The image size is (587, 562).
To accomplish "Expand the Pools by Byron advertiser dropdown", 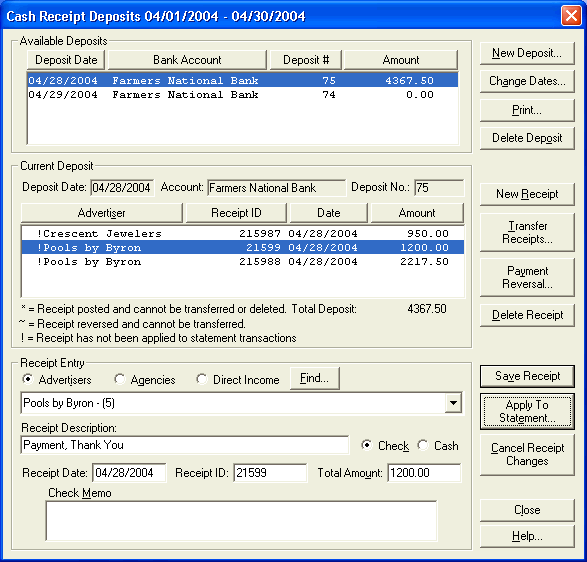I will 453,403.
